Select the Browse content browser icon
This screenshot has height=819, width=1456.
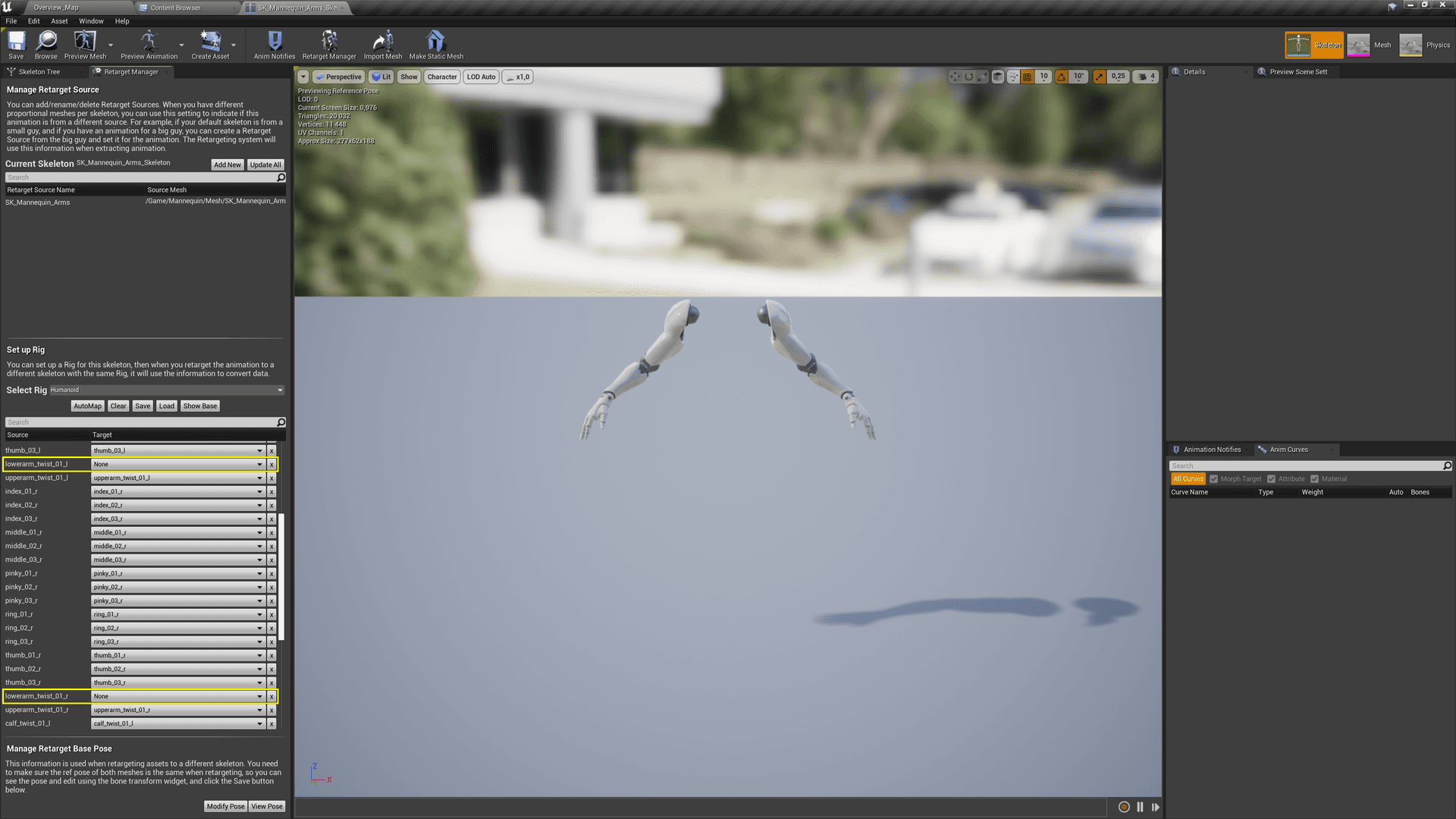[46, 44]
